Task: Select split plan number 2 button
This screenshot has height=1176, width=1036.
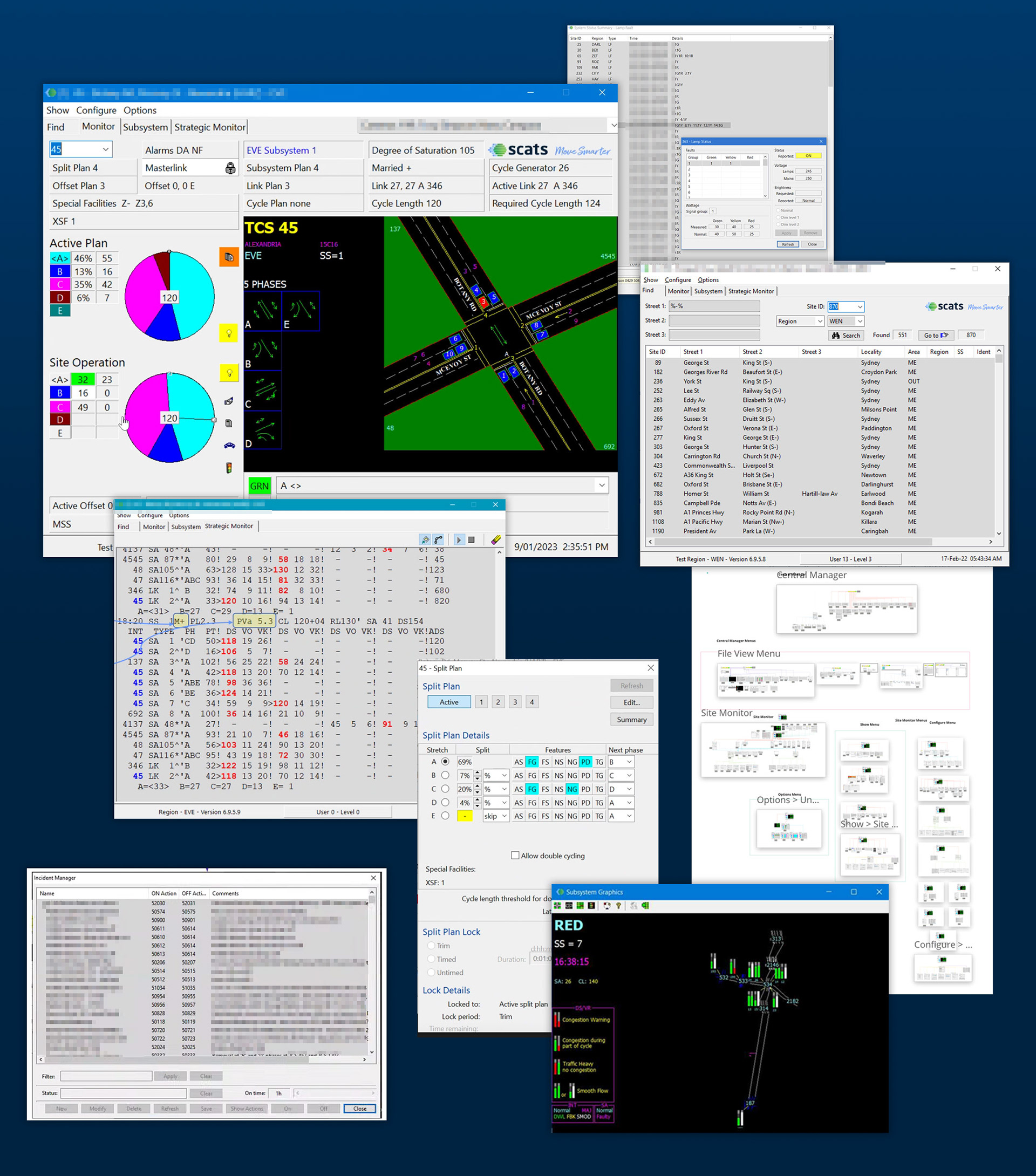Action: click(x=498, y=702)
